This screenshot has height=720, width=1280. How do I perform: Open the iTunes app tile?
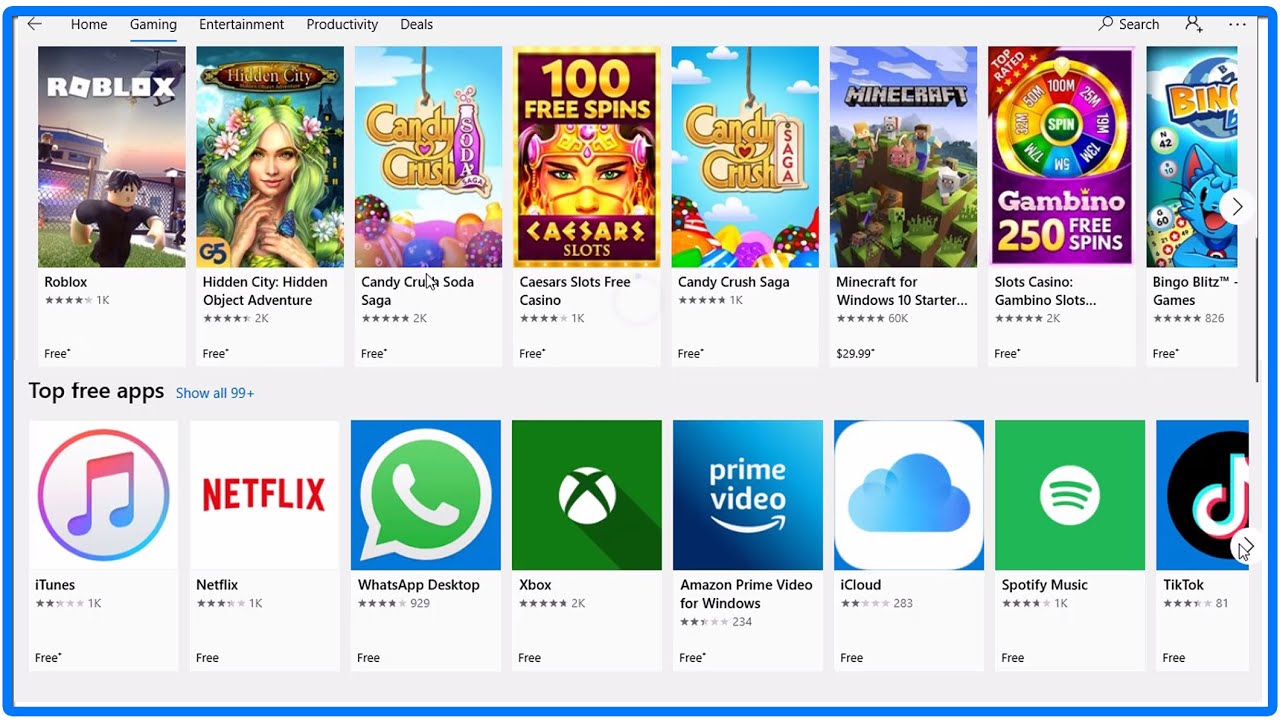coord(104,545)
